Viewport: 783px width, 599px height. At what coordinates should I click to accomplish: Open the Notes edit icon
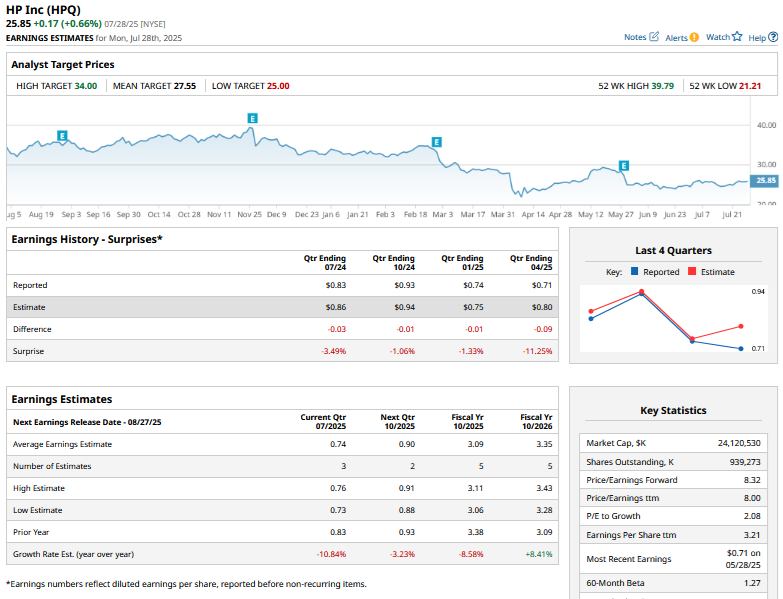coord(654,36)
